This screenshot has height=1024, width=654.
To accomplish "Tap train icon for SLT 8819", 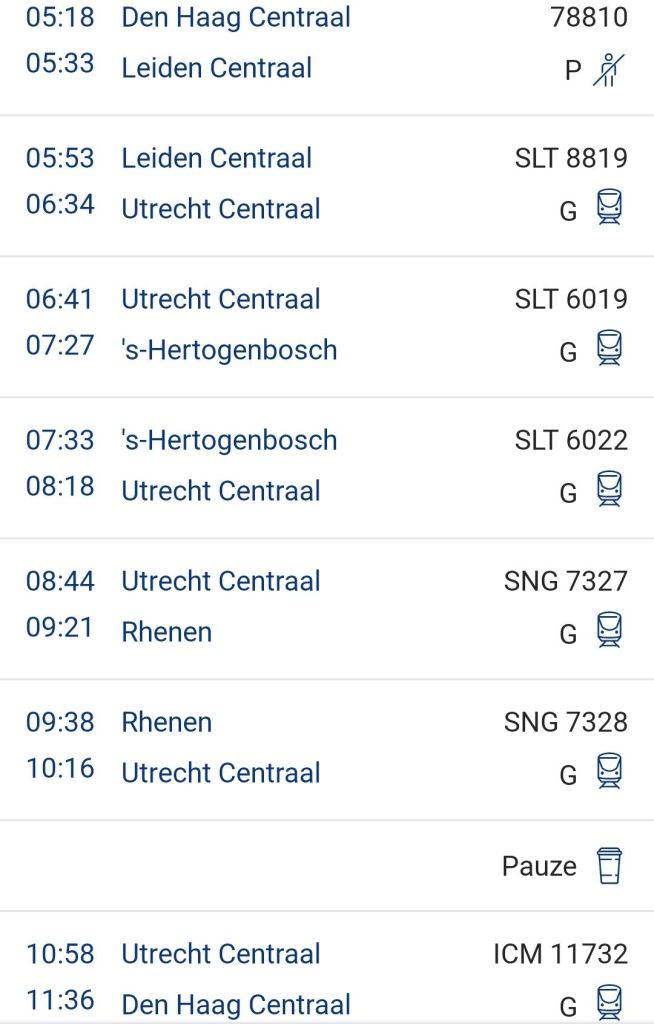I will 609,207.
